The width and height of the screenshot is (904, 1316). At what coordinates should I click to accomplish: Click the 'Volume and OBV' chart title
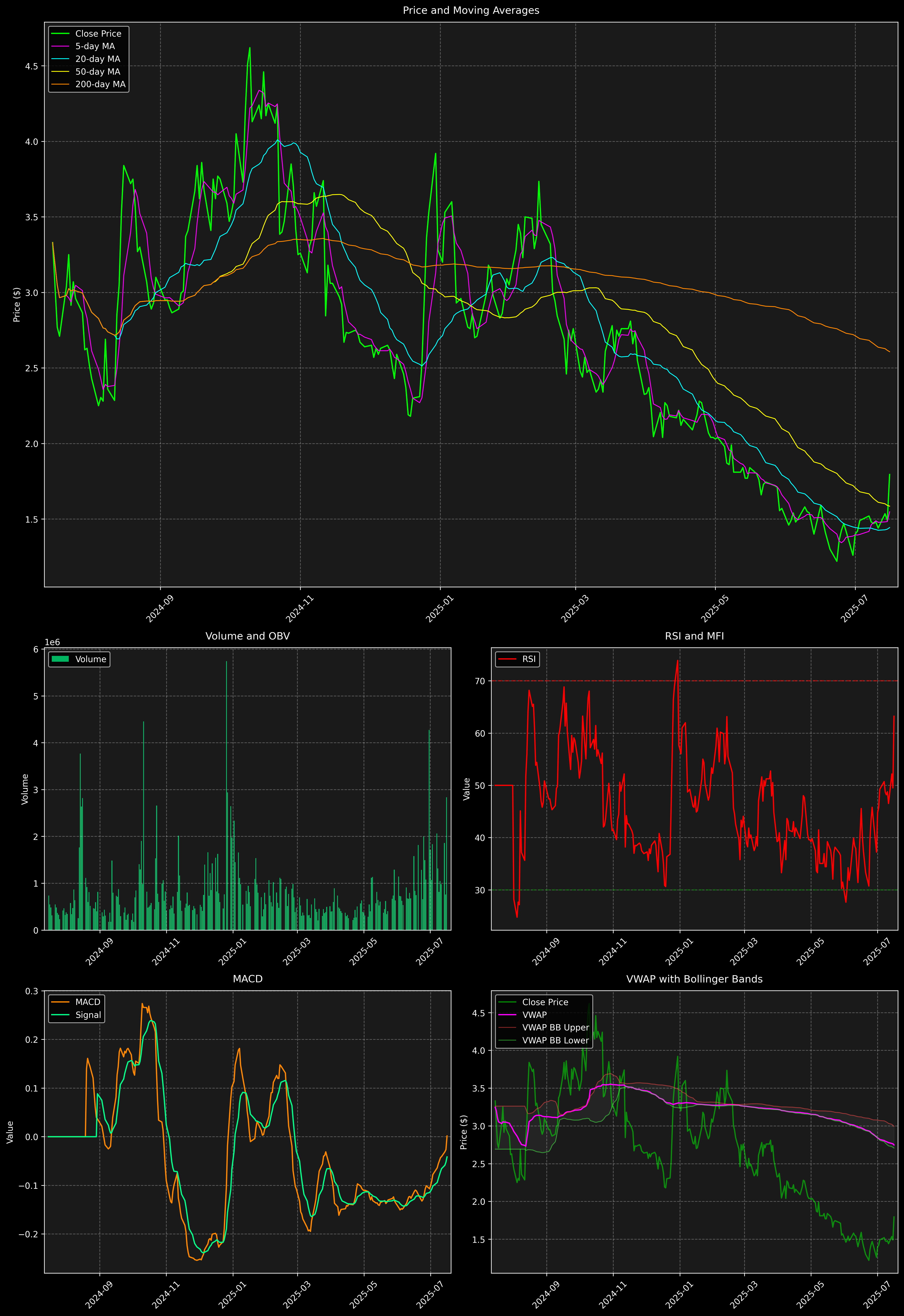[x=248, y=636]
